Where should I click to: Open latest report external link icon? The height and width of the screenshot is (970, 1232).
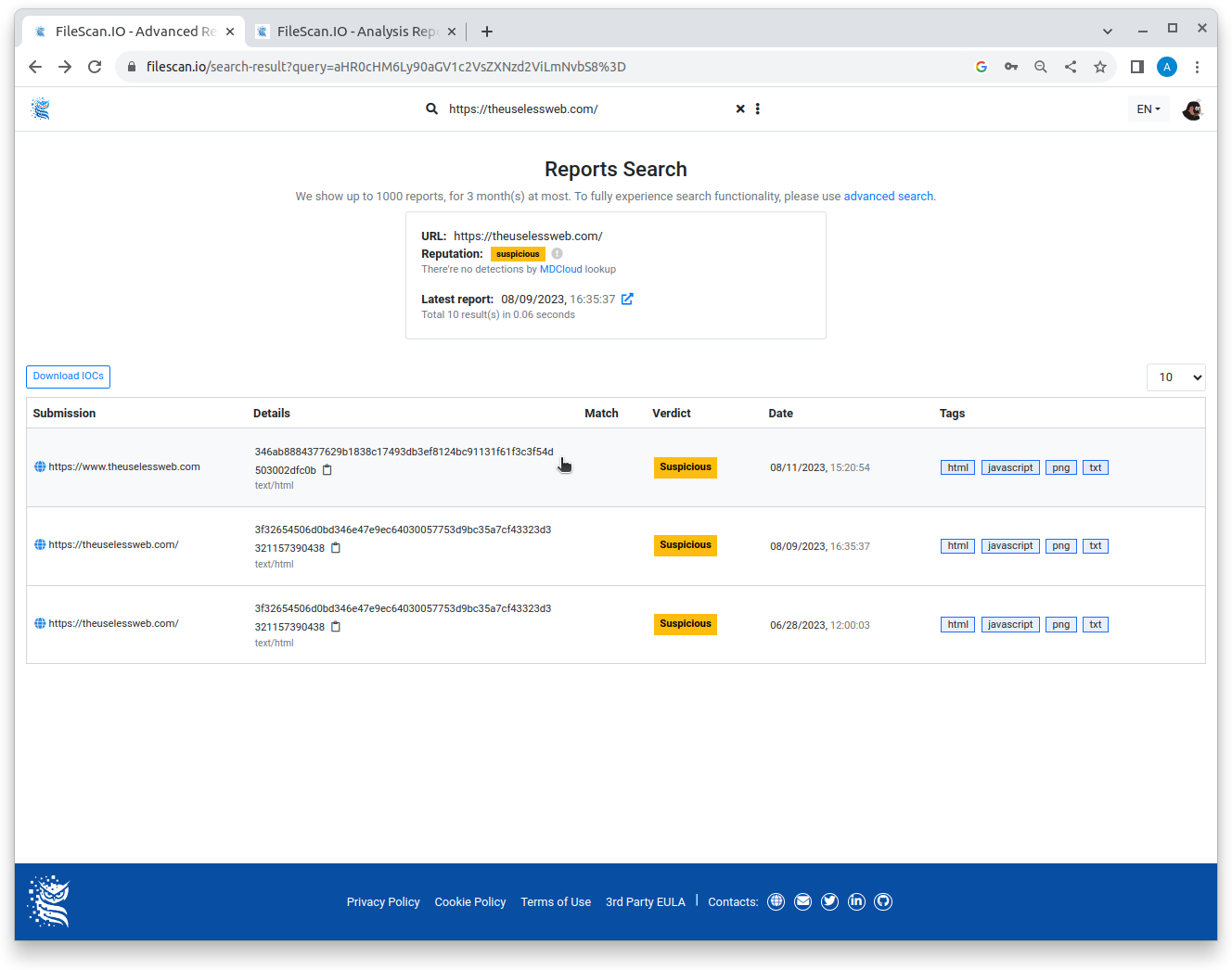point(627,299)
